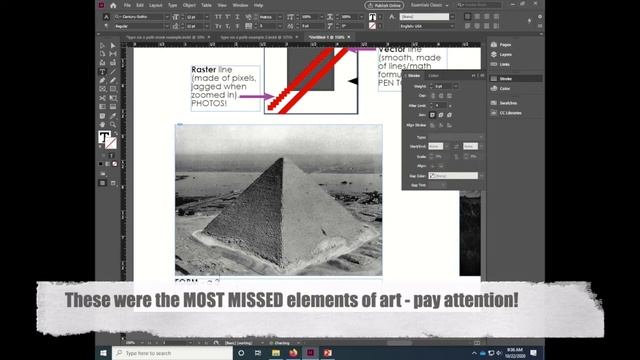This screenshot has width=640, height=360.
Task: Open the Layout menu
Action: 156,5
